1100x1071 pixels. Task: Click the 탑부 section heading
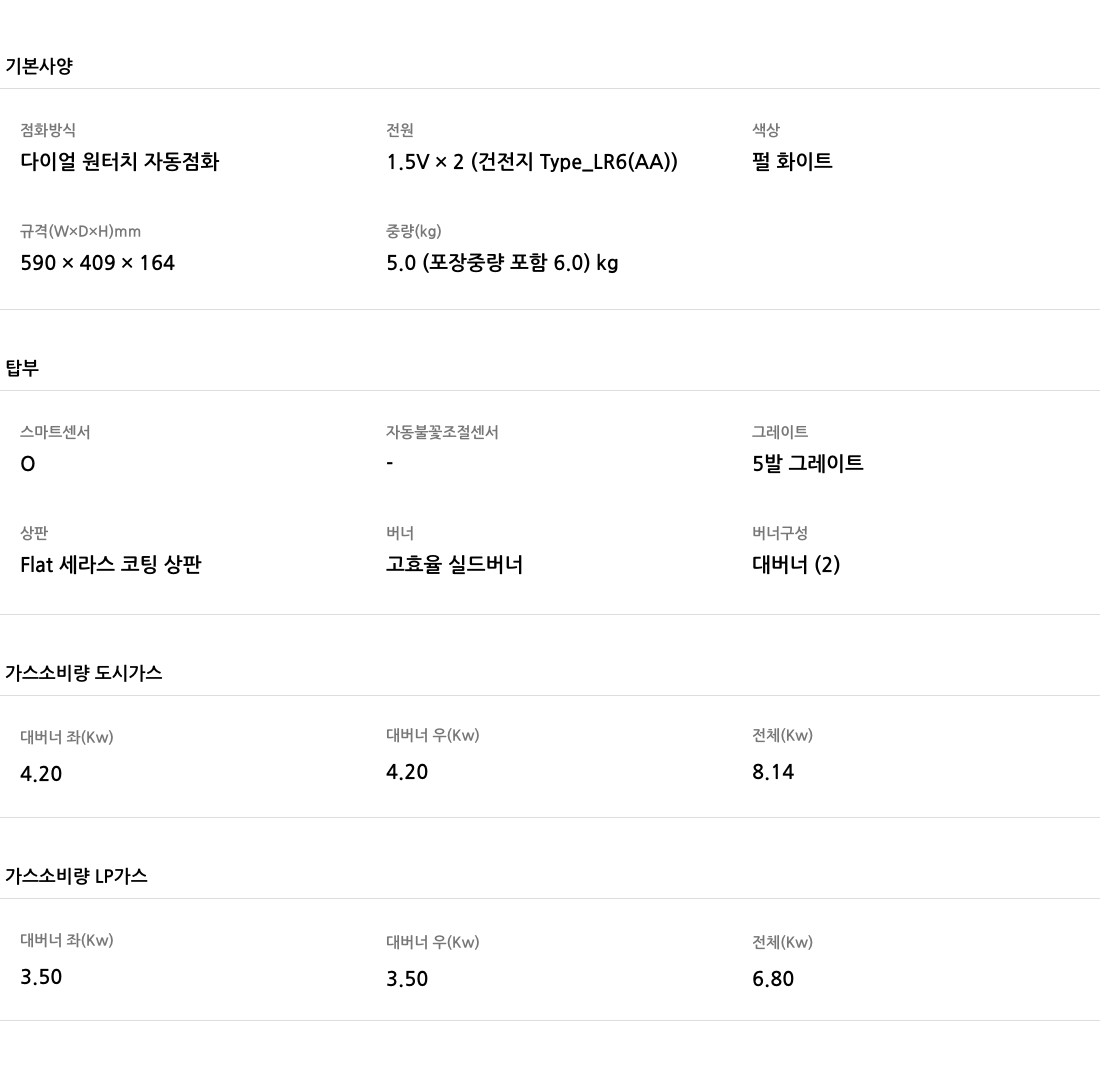[x=22, y=369]
